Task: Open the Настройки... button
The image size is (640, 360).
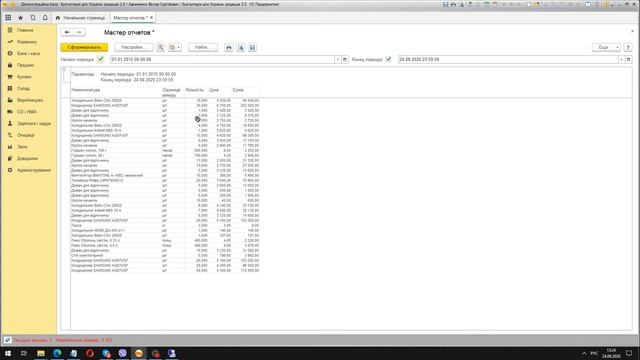Action: pyautogui.click(x=134, y=47)
